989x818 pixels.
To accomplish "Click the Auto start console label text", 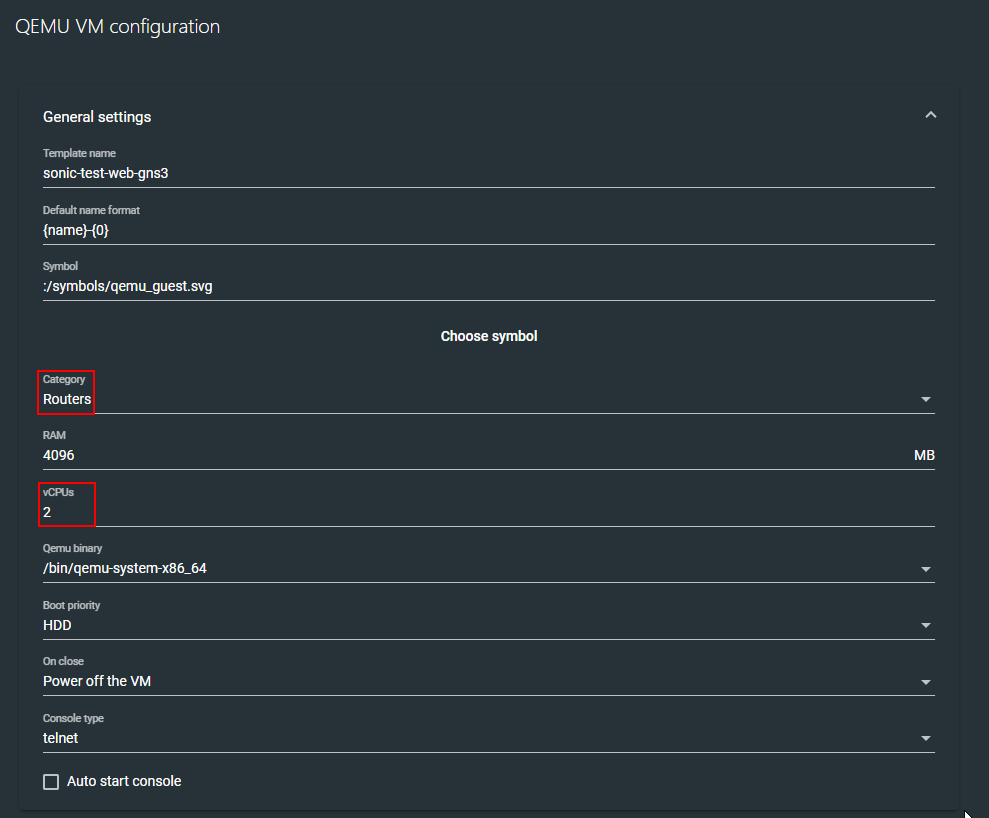I will (124, 781).
